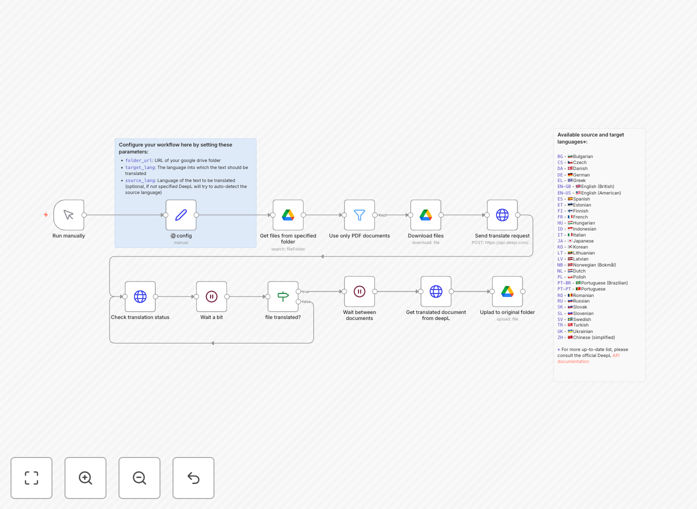Image resolution: width=697 pixels, height=509 pixels.
Task: Click the Portuguese (Brazilian) language entry
Action: click(x=593, y=283)
